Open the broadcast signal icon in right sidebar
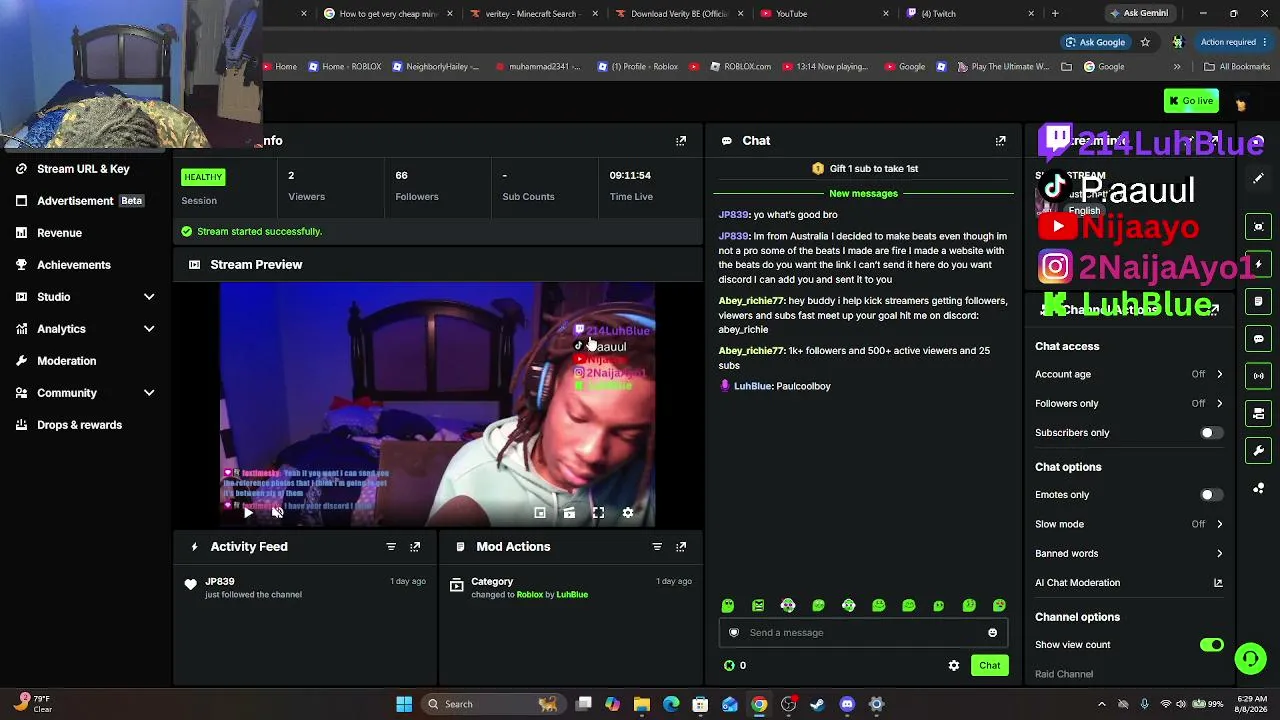This screenshot has width=1280, height=720. [1259, 376]
